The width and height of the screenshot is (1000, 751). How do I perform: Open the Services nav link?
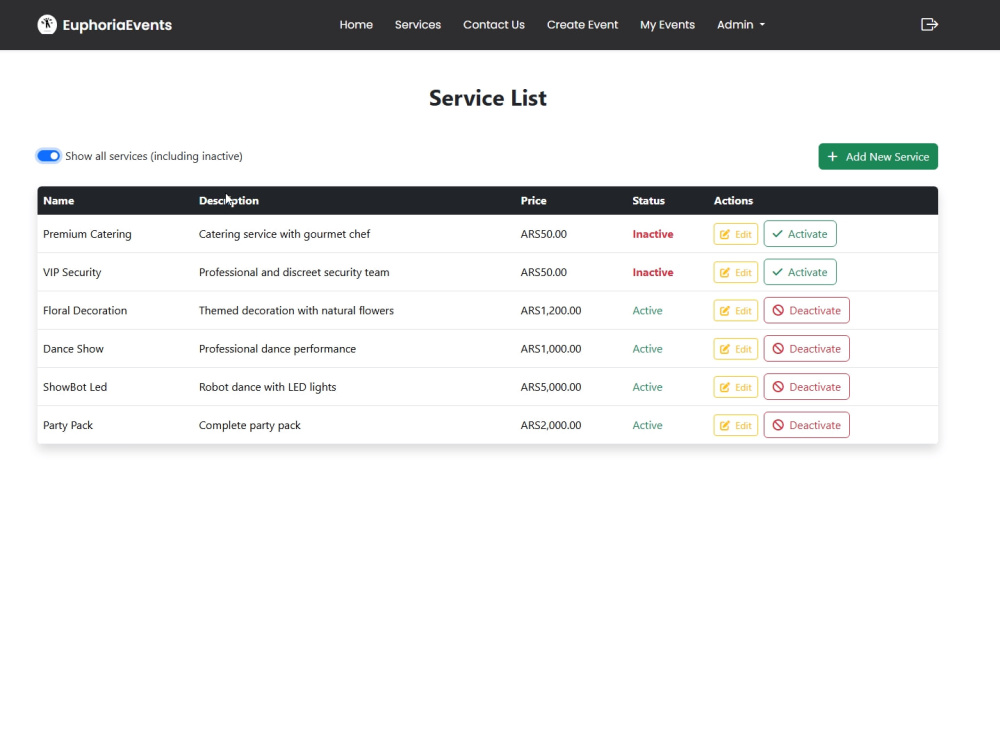click(418, 24)
